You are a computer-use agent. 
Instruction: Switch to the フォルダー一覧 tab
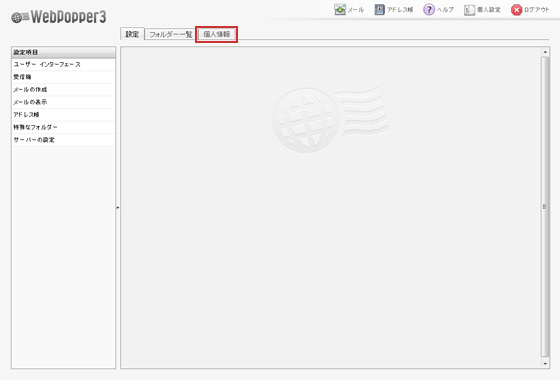pos(171,34)
